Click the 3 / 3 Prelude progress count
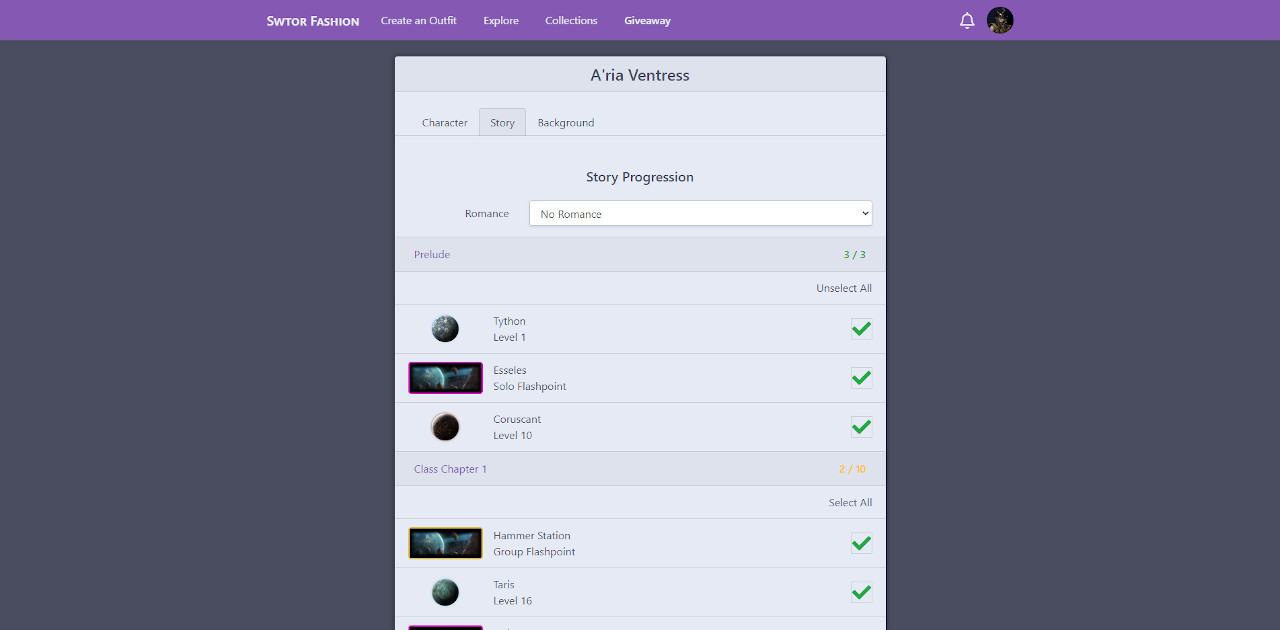 click(x=855, y=254)
